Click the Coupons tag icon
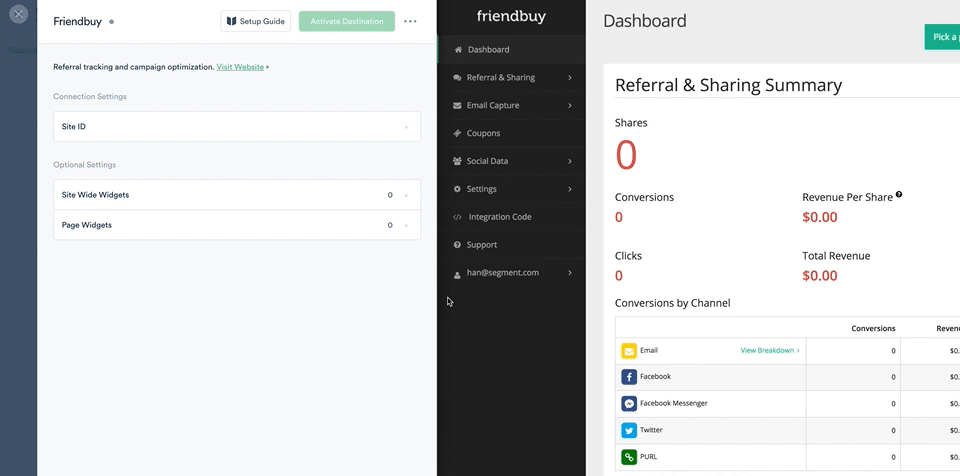This screenshot has width=960, height=476. pyautogui.click(x=457, y=133)
